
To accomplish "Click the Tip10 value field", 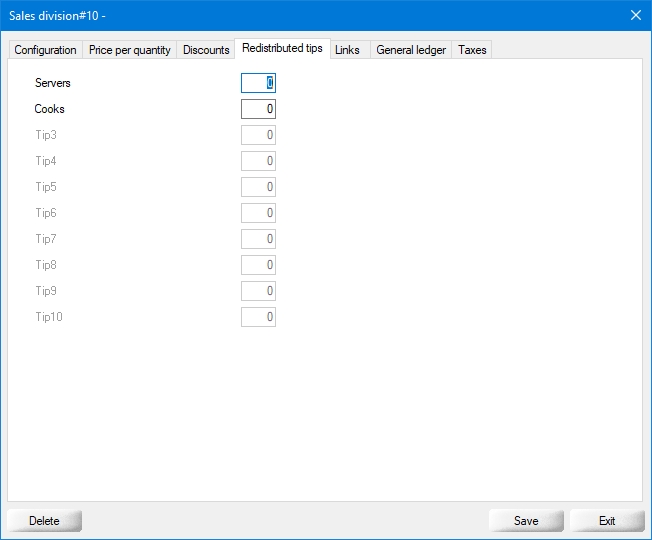I will [258, 317].
